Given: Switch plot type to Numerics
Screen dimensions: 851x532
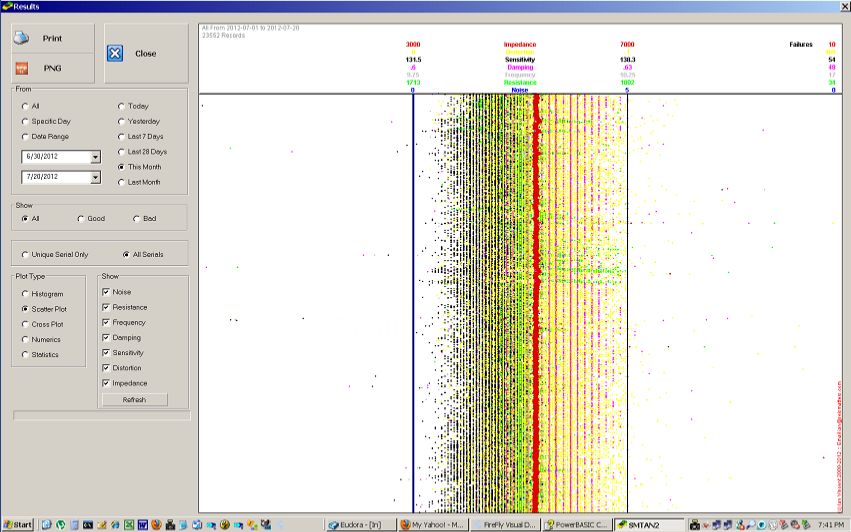Looking at the screenshot, I should point(25,339).
